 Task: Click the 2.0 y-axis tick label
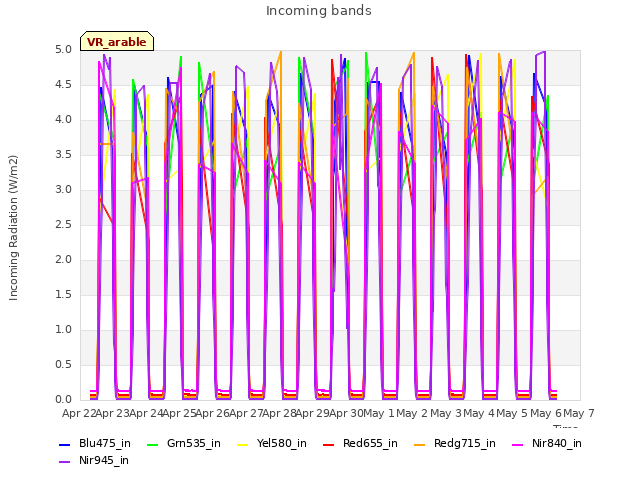(x=63, y=260)
